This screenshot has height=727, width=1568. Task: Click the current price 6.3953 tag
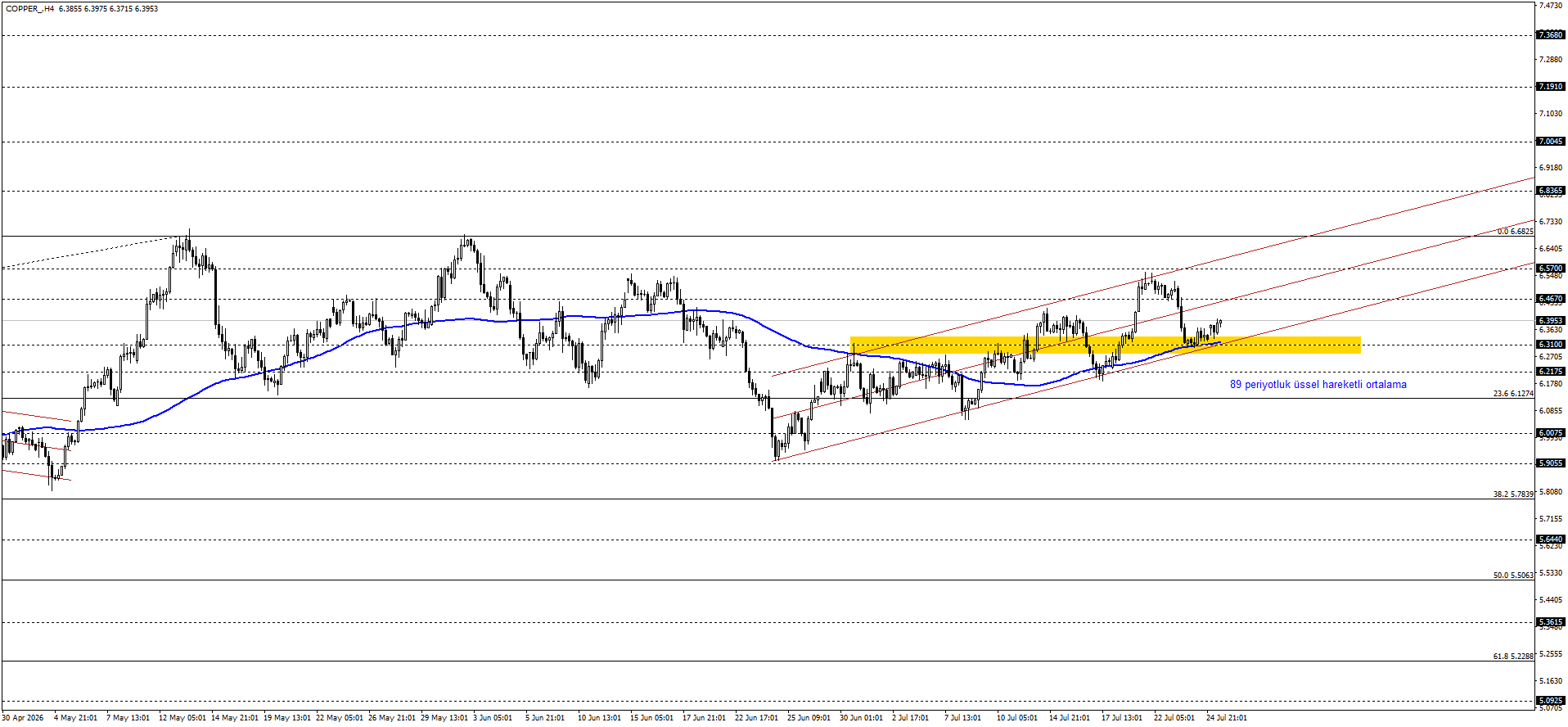click(x=1551, y=321)
